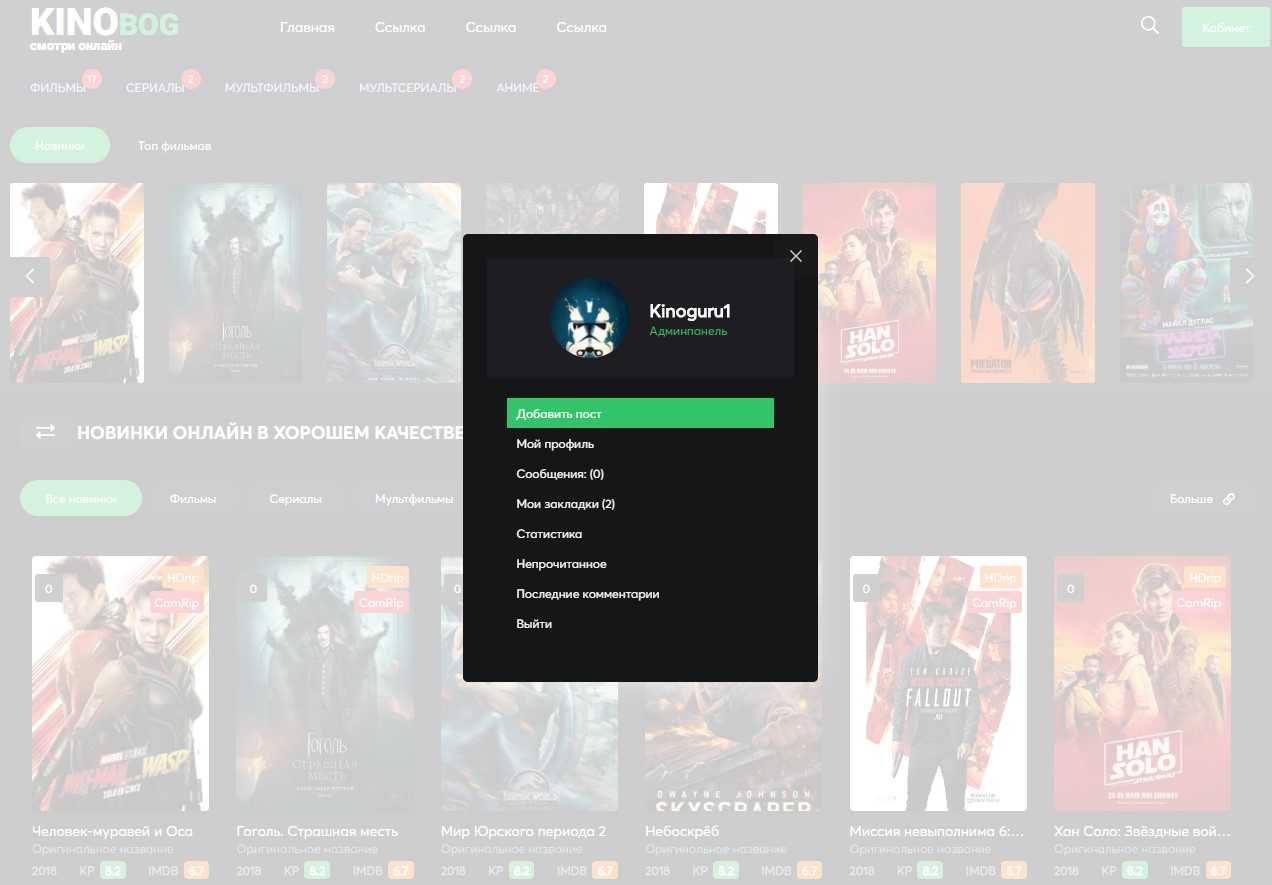Image resolution: width=1272 pixels, height=885 pixels.
Task: Open Ant-Man and the Wasp carousel poster
Action: point(77,283)
